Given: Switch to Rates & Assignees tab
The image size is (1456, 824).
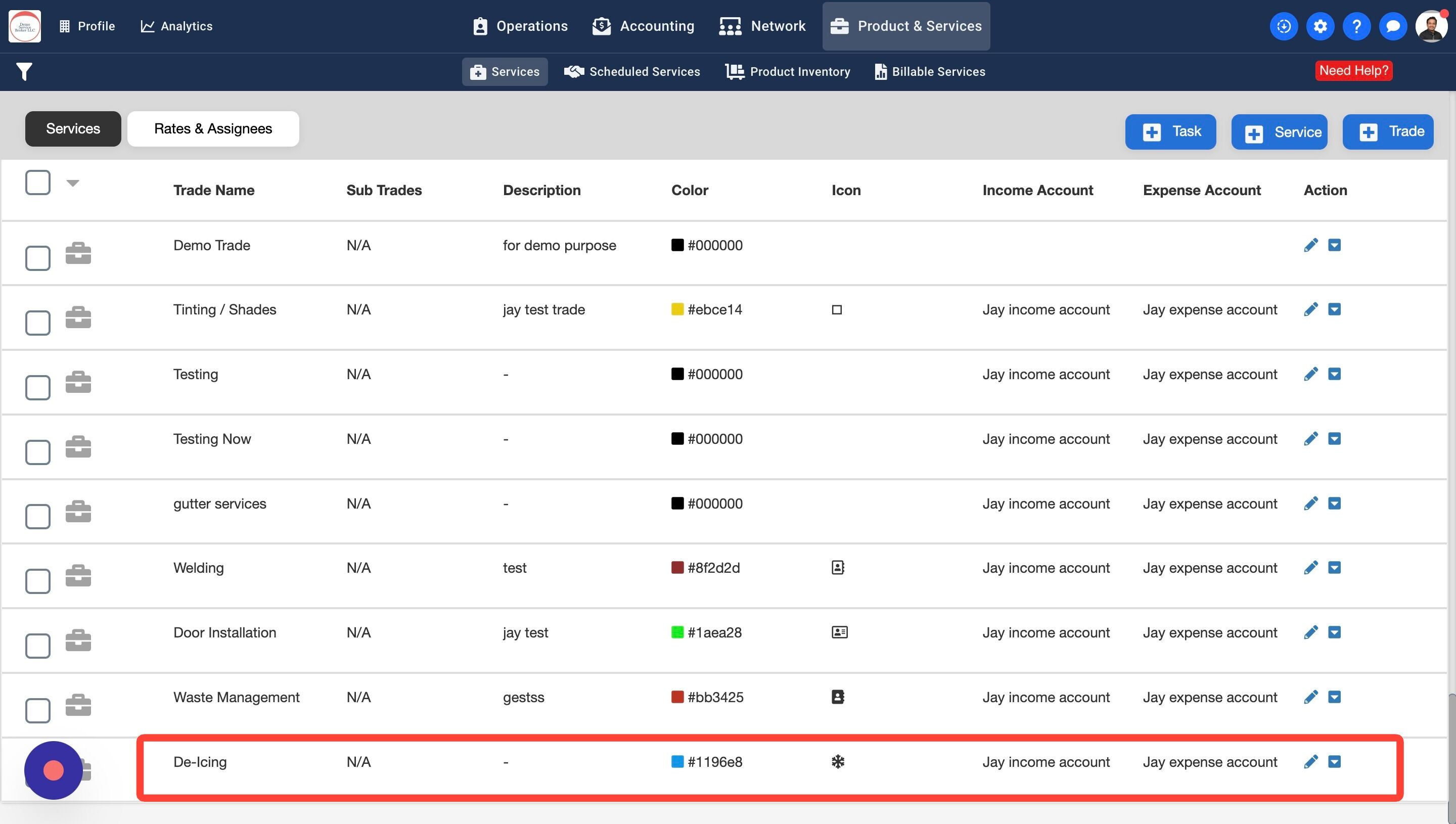Looking at the screenshot, I should click(x=213, y=129).
